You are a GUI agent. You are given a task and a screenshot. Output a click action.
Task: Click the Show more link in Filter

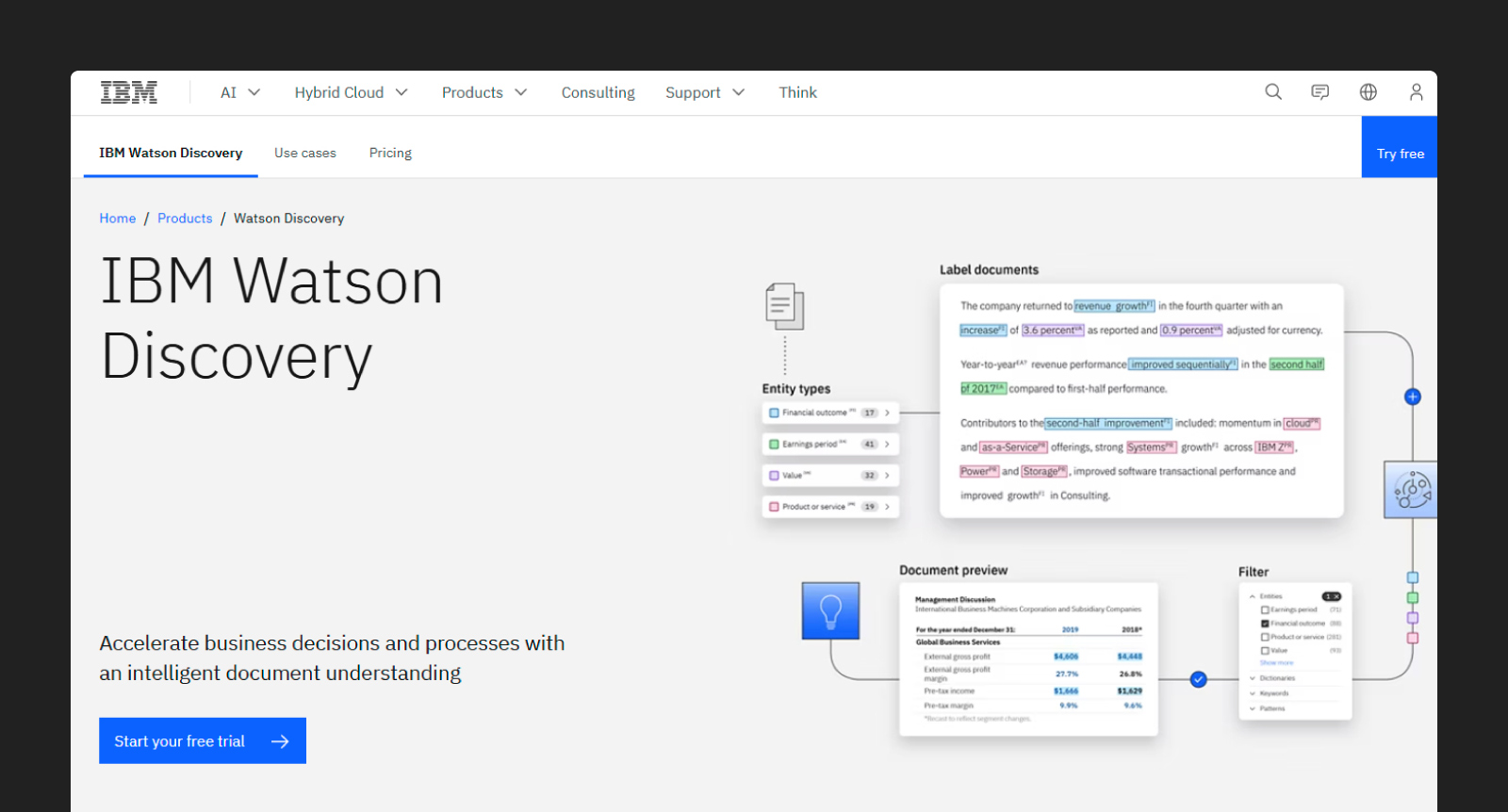1276,663
